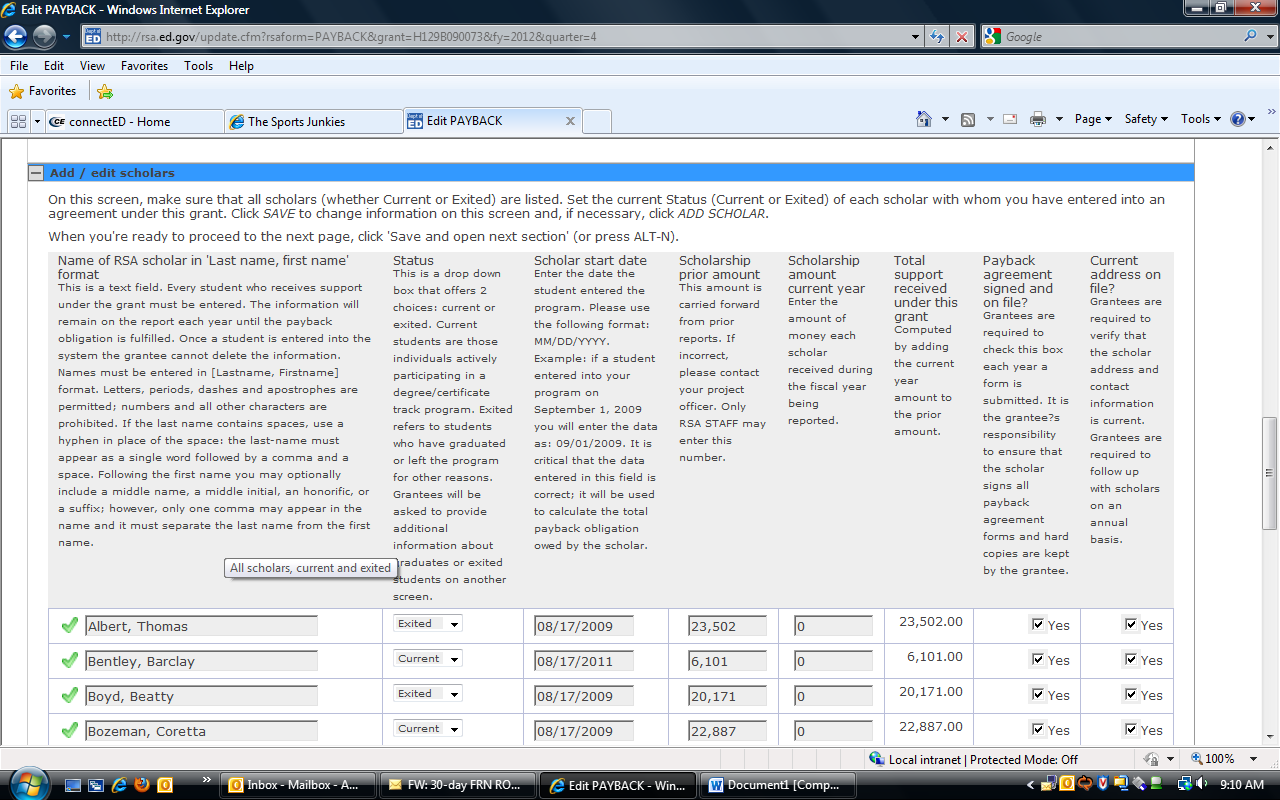Viewport: 1280px width, 800px height.
Task: Open the Help question mark icon
Action: (x=1238, y=119)
